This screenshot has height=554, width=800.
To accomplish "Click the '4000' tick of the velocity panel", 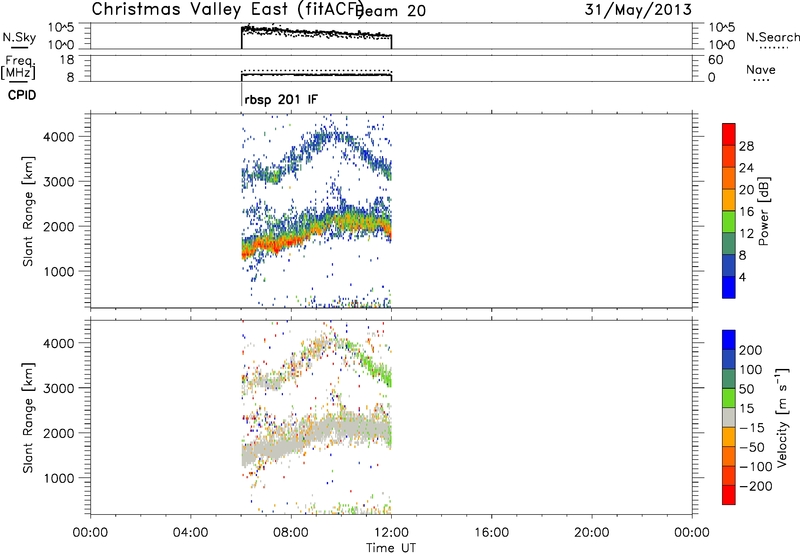I will [x=58, y=343].
